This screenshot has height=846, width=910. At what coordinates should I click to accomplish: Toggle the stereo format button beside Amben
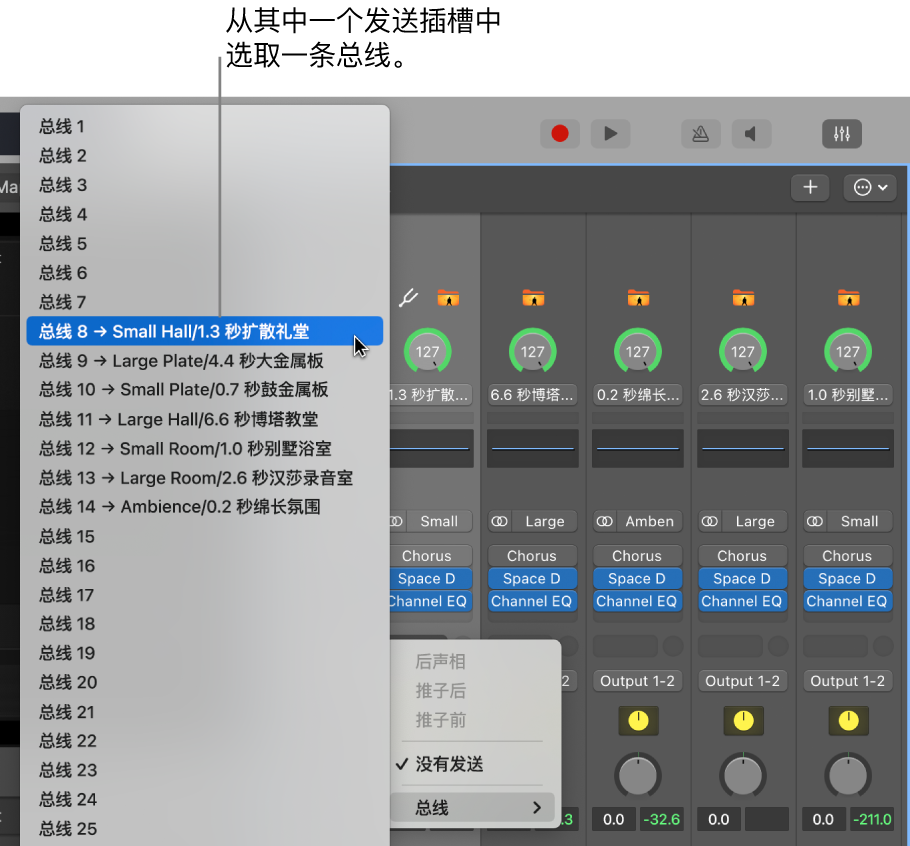click(604, 521)
